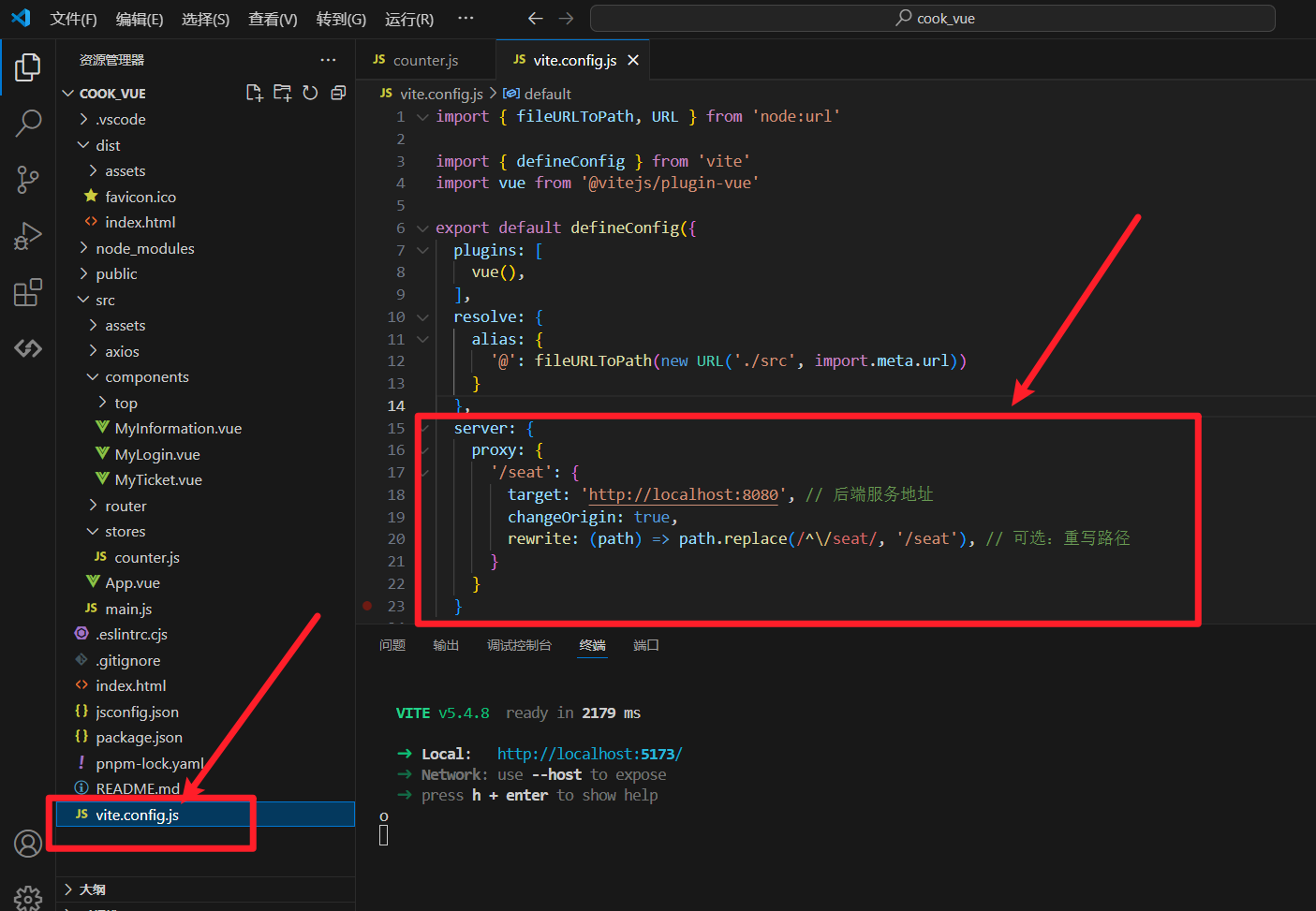Viewport: 1316px width, 911px height.
Task: Open the http://localhost:5173/ terminal link
Action: point(589,754)
